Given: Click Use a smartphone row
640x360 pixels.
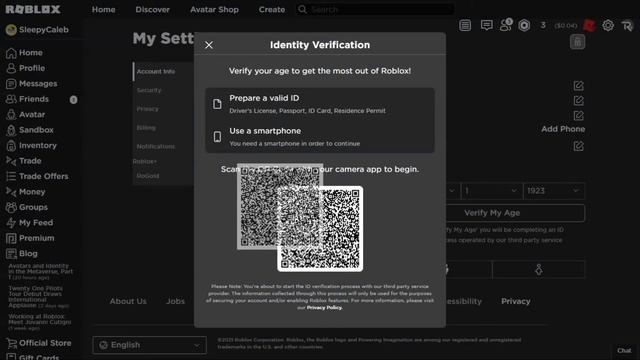Looking at the screenshot, I should (320, 137).
